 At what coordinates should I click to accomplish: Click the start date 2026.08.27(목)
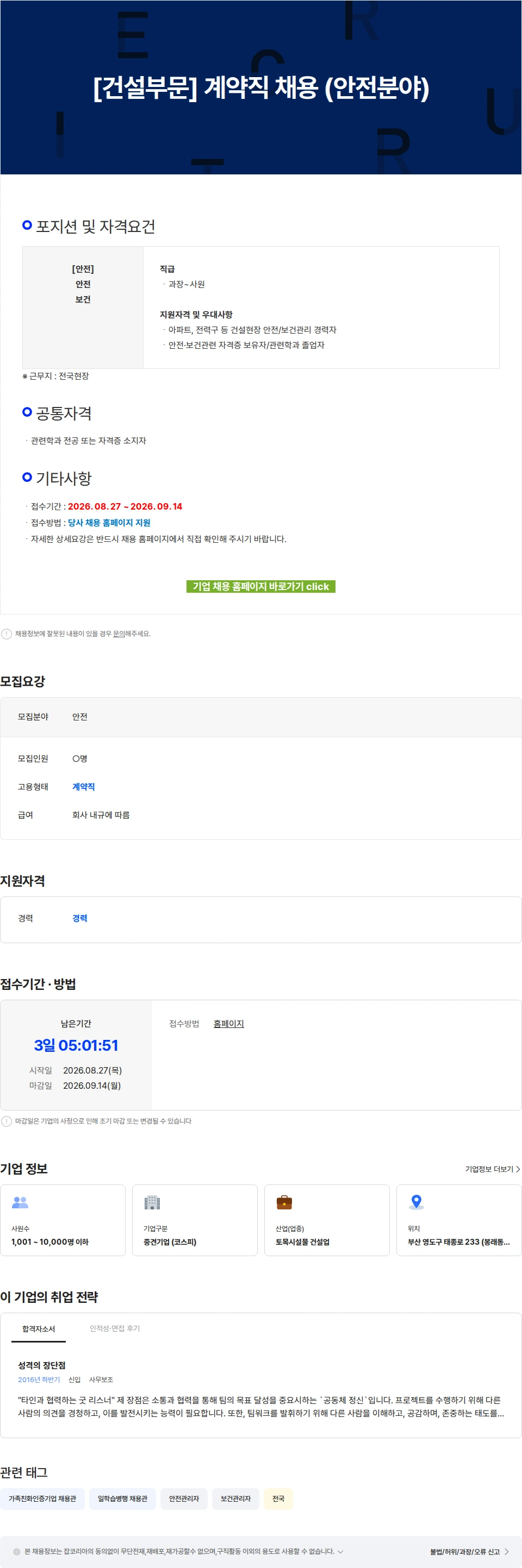(x=92, y=1070)
